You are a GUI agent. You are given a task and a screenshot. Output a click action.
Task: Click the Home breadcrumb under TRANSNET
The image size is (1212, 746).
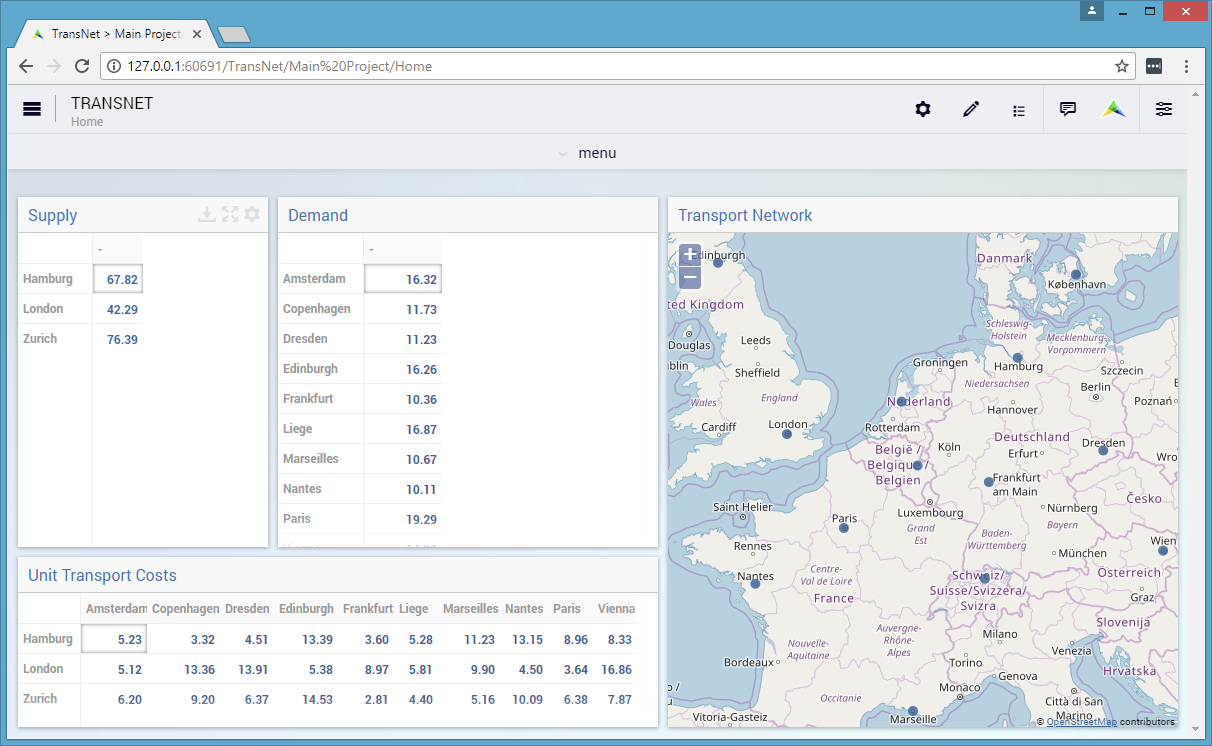pos(87,122)
